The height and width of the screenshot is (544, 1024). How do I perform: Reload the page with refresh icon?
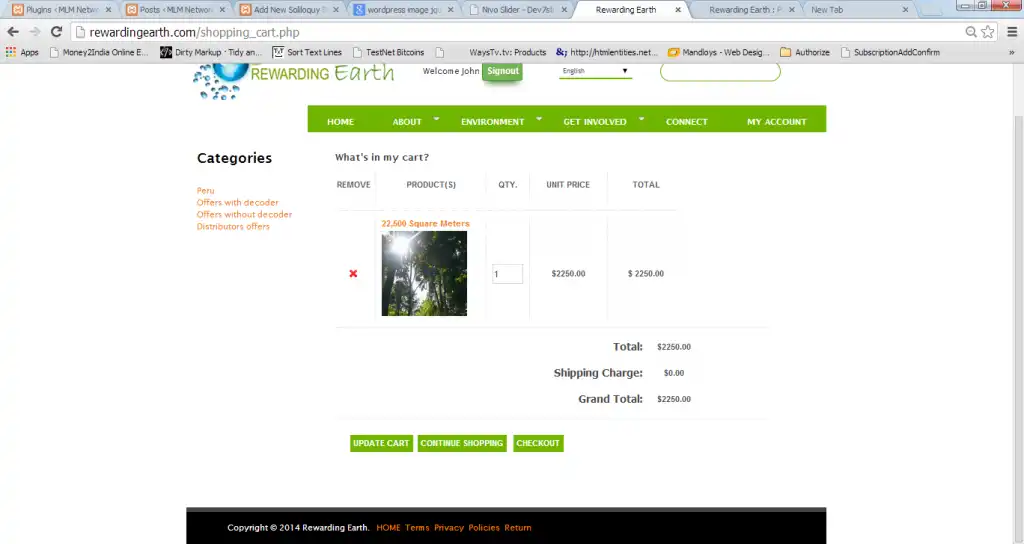(x=57, y=32)
